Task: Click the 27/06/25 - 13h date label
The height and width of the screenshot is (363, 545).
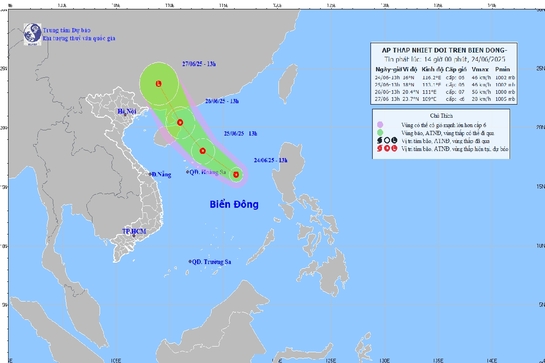Action: 199,64
